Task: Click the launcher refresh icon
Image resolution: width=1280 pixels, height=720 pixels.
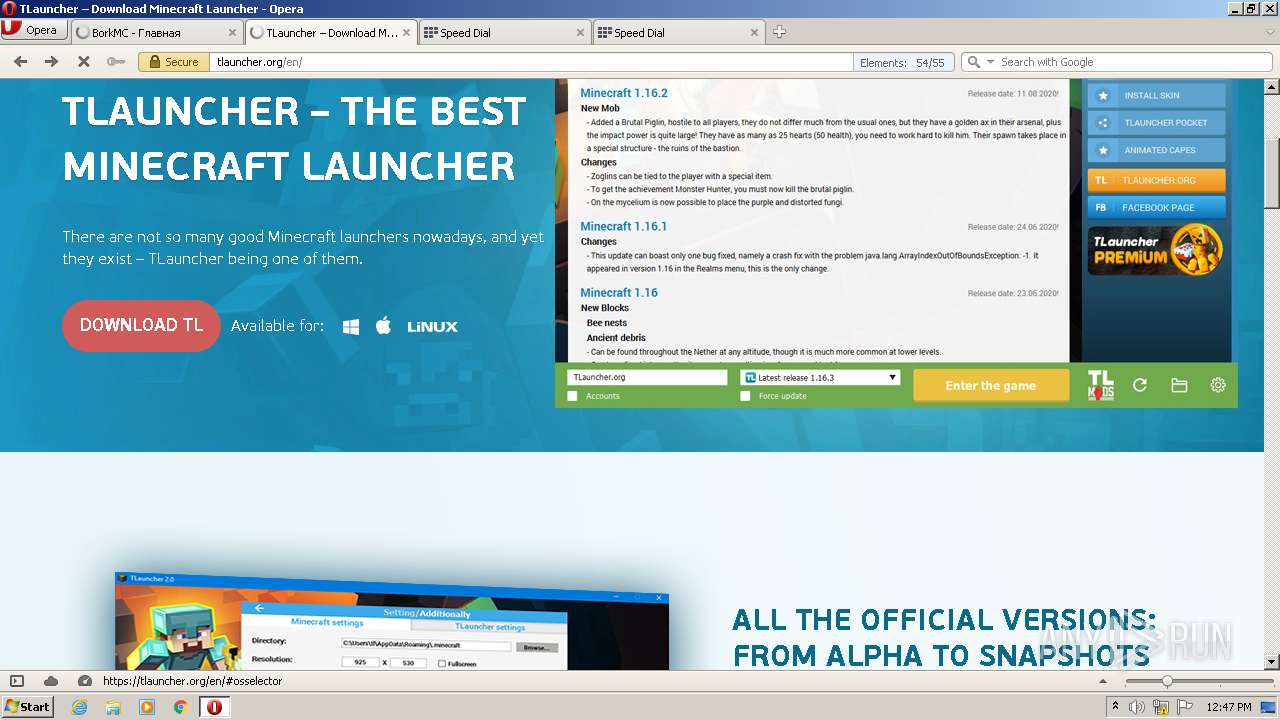Action: [1140, 385]
